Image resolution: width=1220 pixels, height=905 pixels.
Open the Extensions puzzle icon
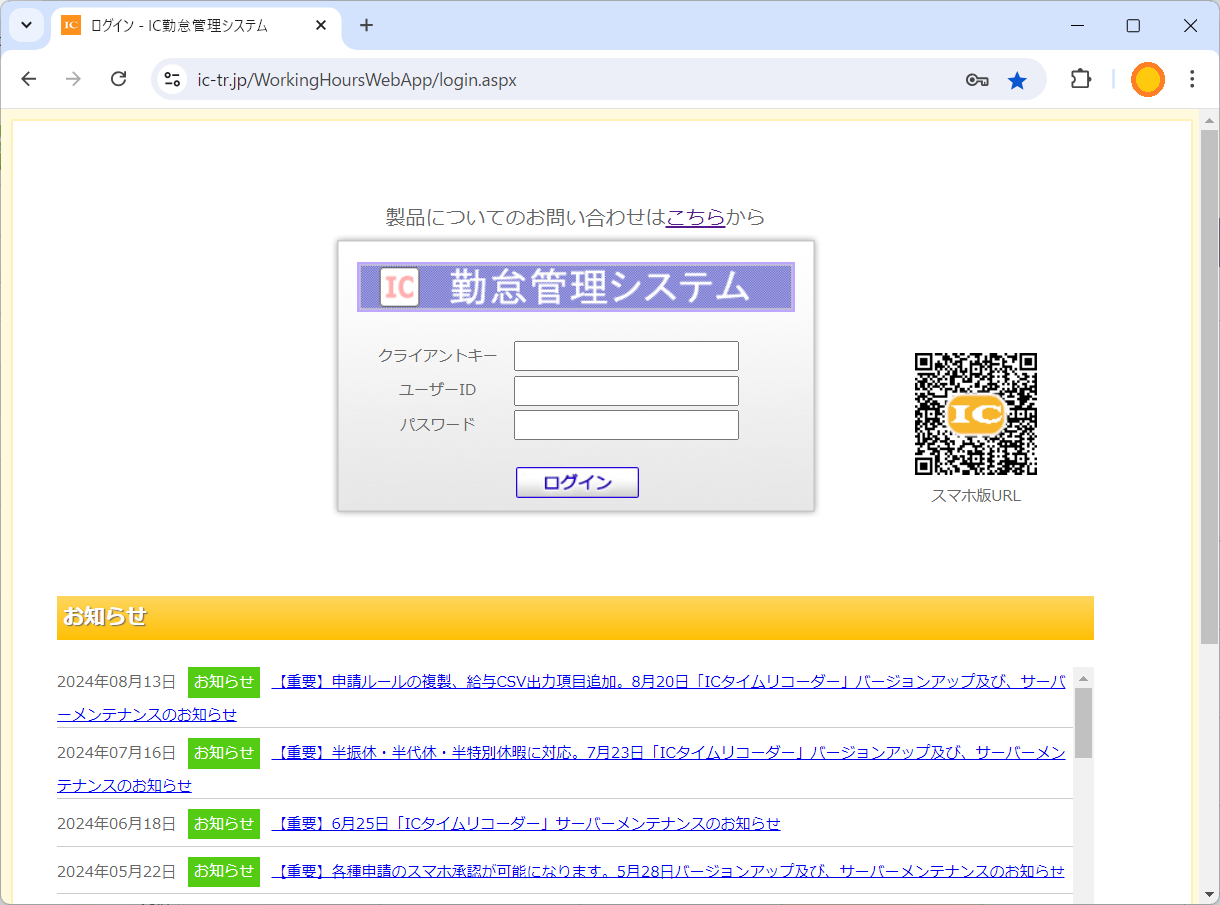click(1081, 79)
